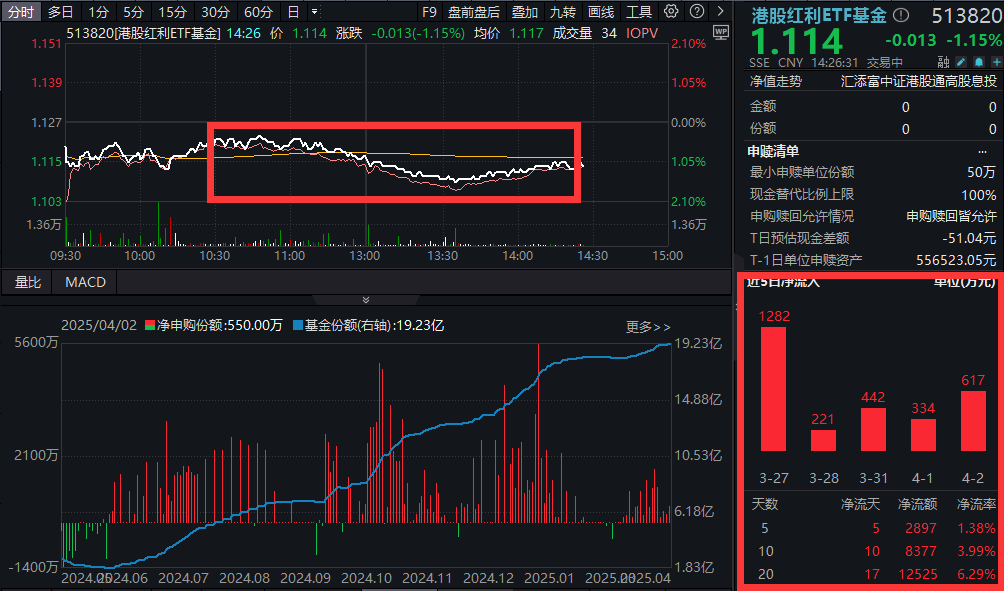
Task: Enable the F9 quick info view
Action: pos(428,12)
